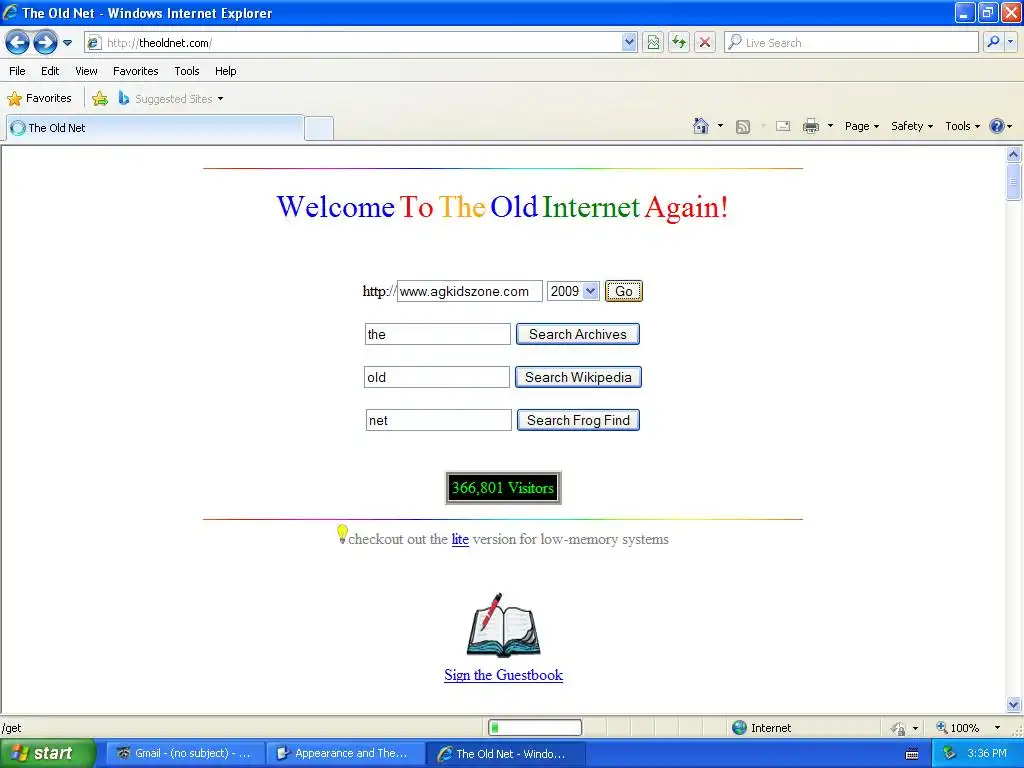Click the Add to Favorites Bar icon
Viewport: 1024px width, 768px height.
pyautogui.click(x=100, y=99)
